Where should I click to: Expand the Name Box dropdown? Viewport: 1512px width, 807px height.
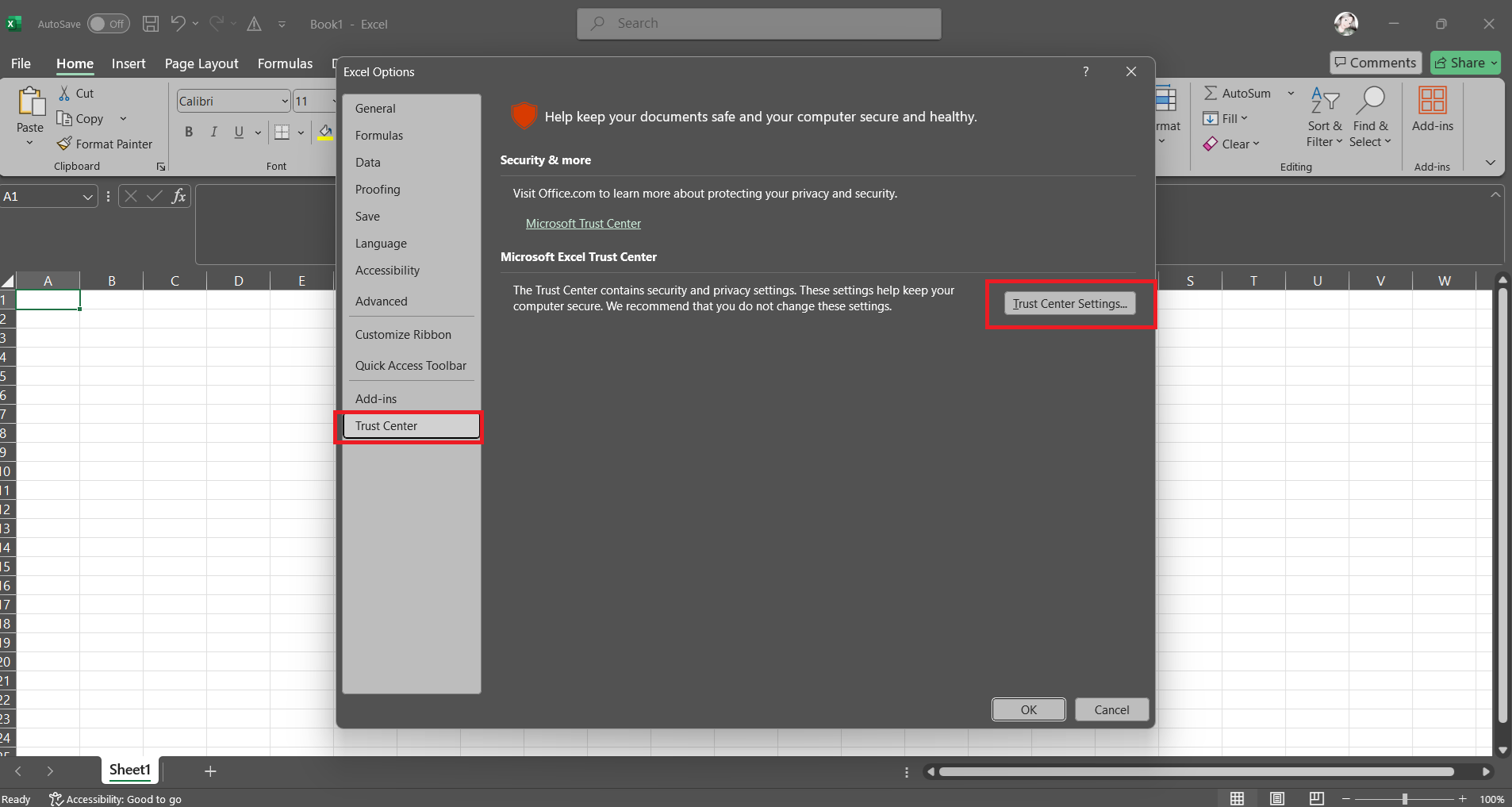pos(87,197)
